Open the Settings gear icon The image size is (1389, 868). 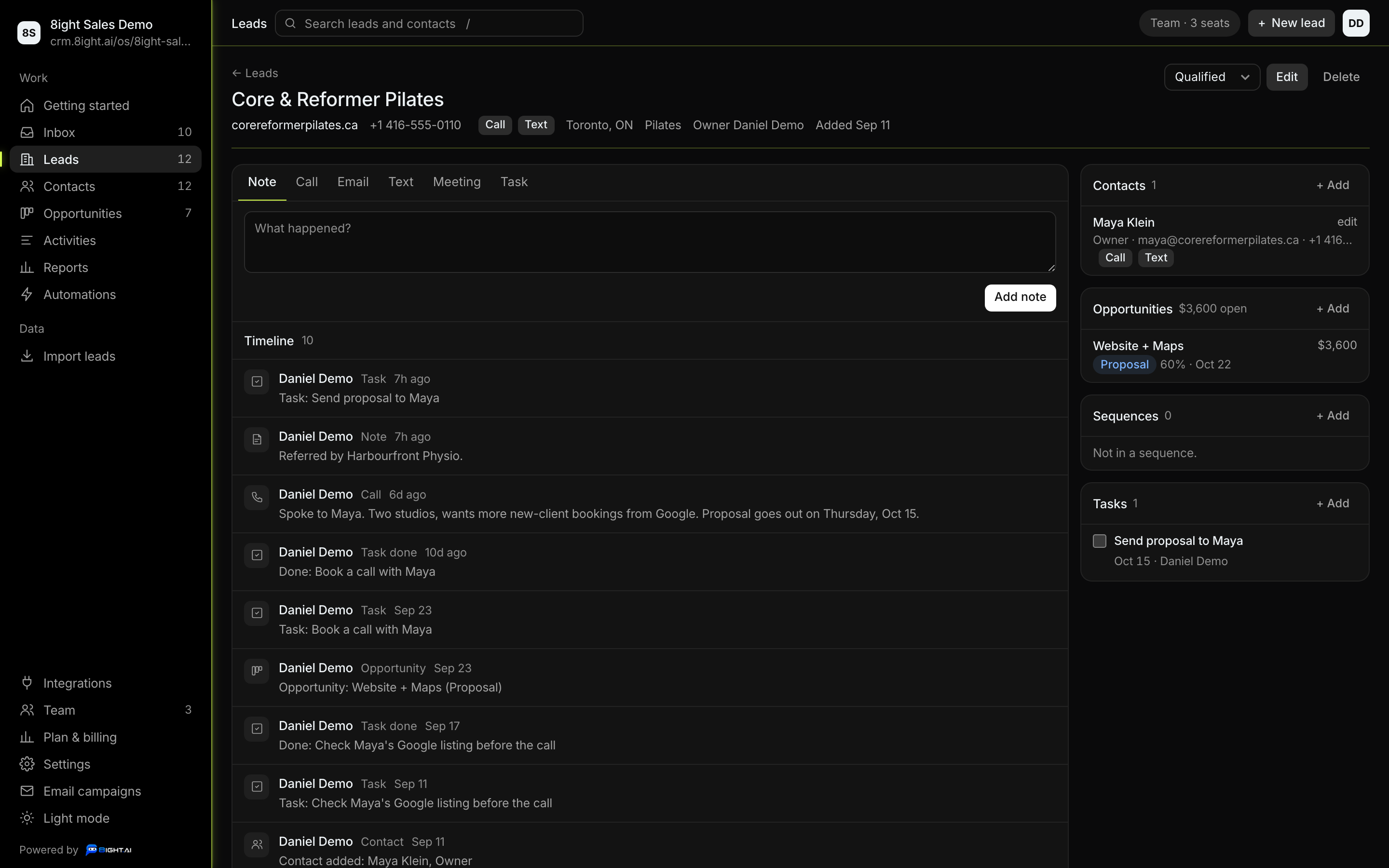(27, 764)
